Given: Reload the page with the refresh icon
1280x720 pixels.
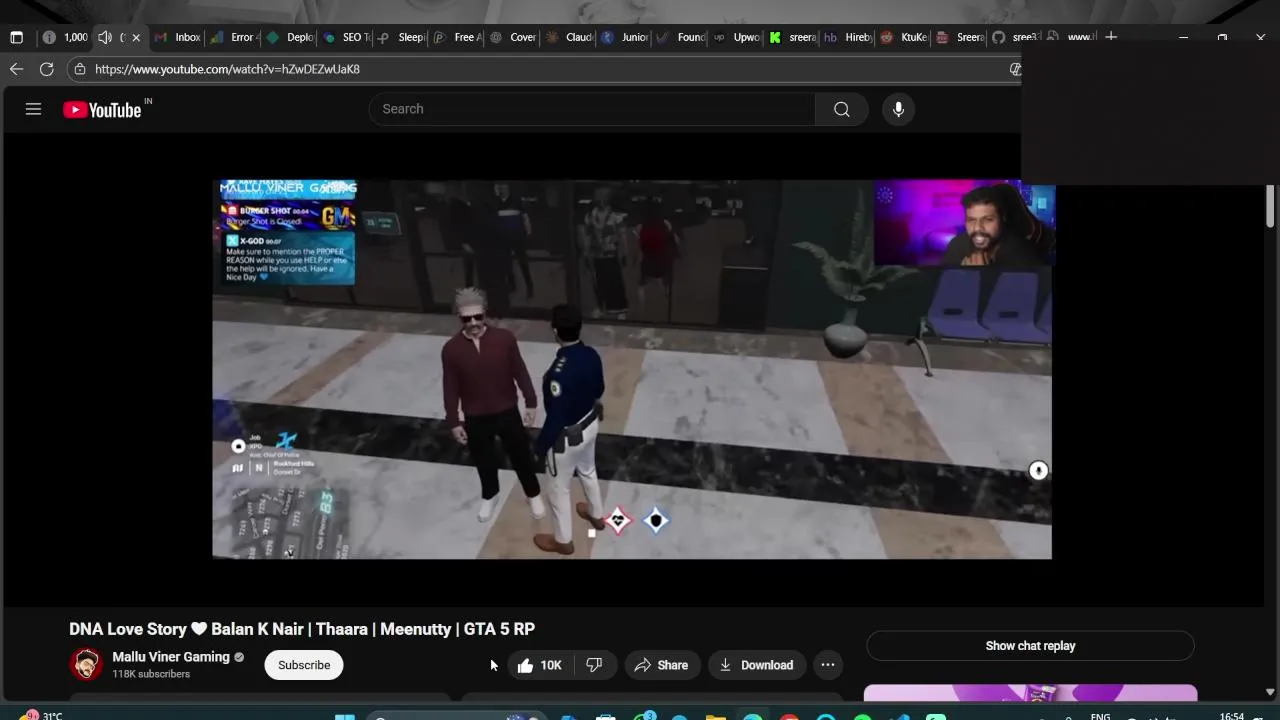Looking at the screenshot, I should [x=46, y=69].
